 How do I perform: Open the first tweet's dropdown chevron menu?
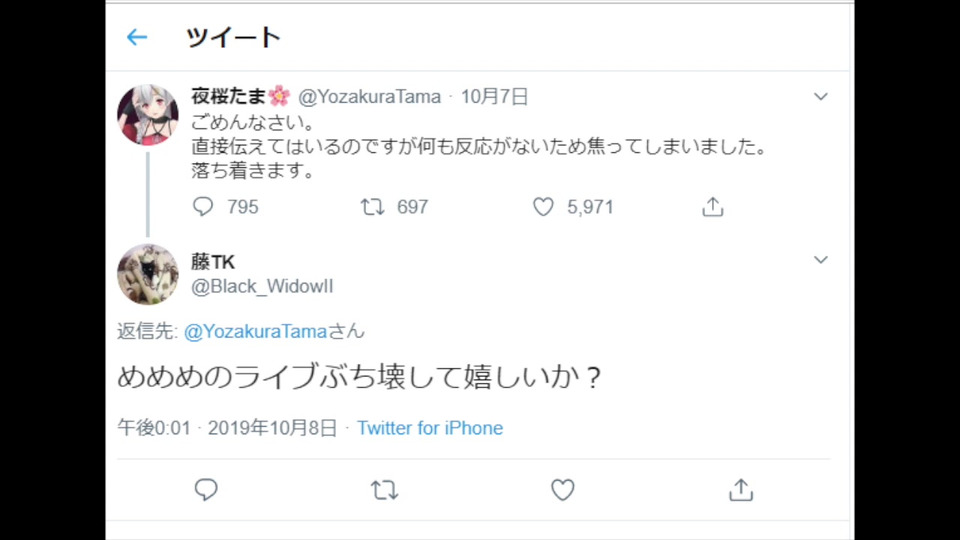tap(820, 97)
